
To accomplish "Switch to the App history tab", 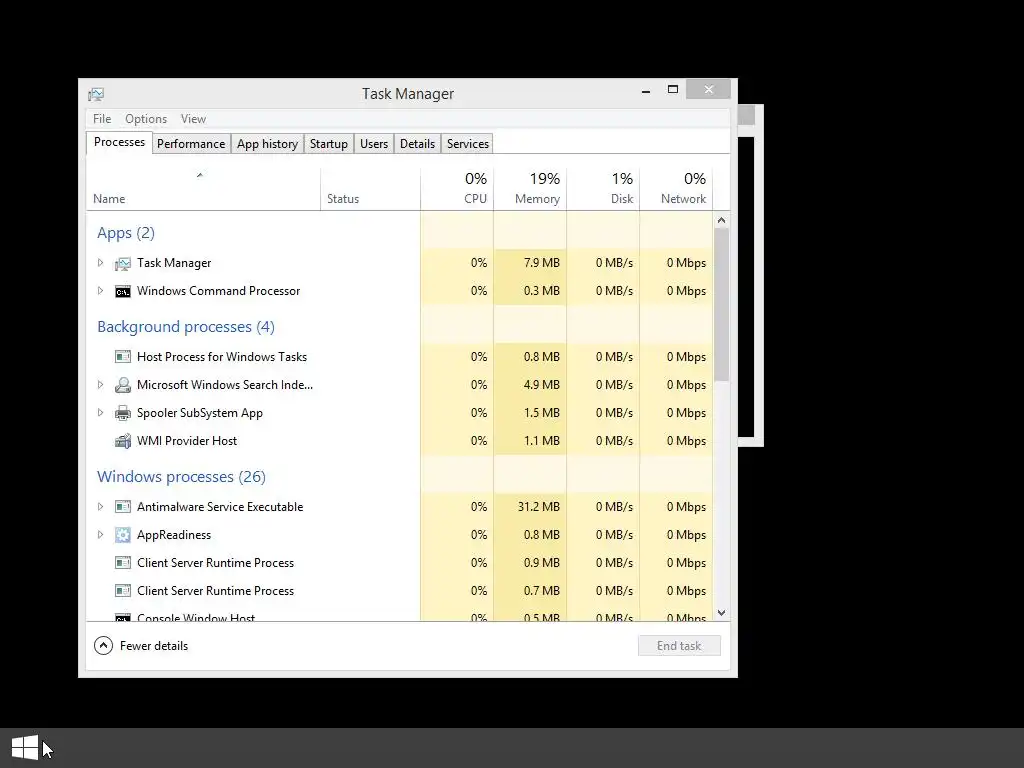I will pyautogui.click(x=267, y=144).
